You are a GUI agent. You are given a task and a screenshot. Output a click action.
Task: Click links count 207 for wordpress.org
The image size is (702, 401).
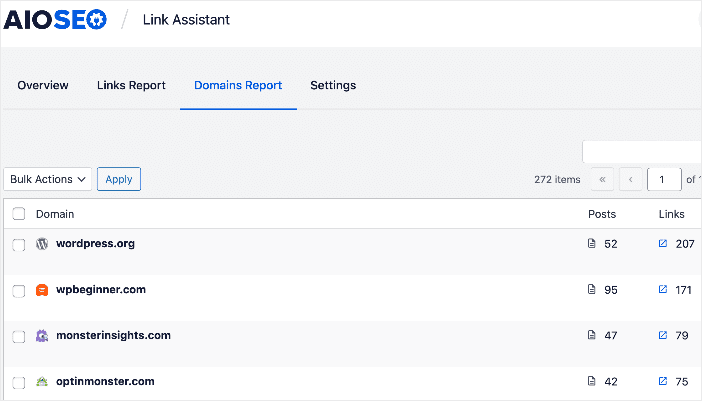tap(685, 244)
